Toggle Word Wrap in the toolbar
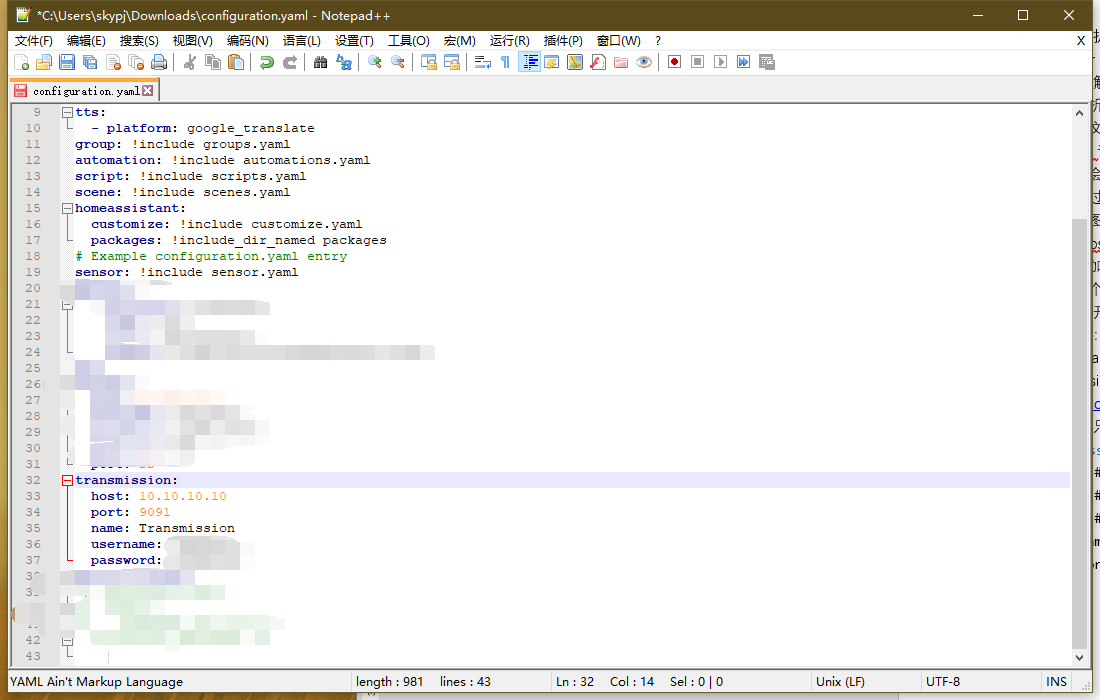Image resolution: width=1100 pixels, height=700 pixels. [x=482, y=62]
